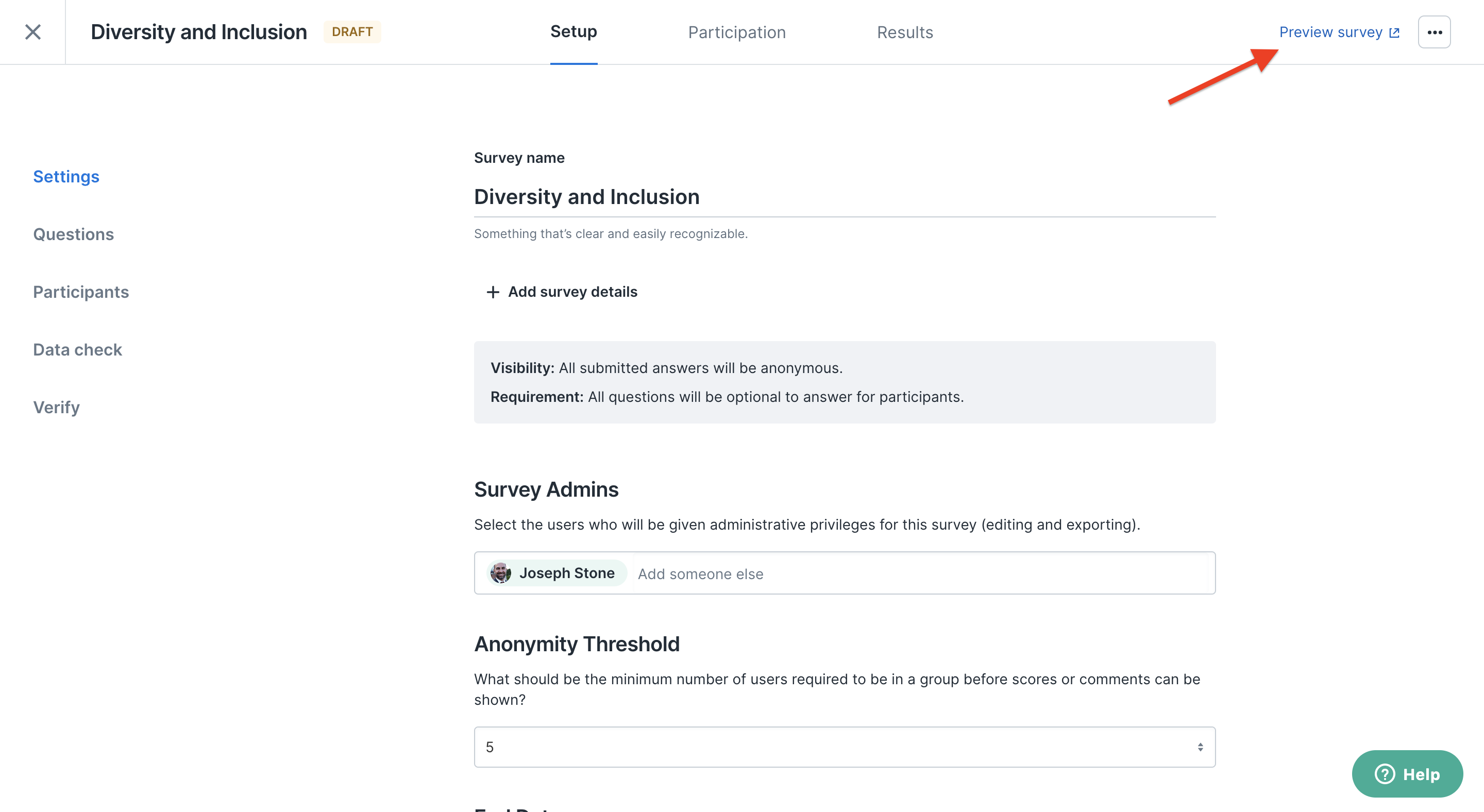The image size is (1484, 812).
Task: Open the Participants section
Action: (x=81, y=292)
